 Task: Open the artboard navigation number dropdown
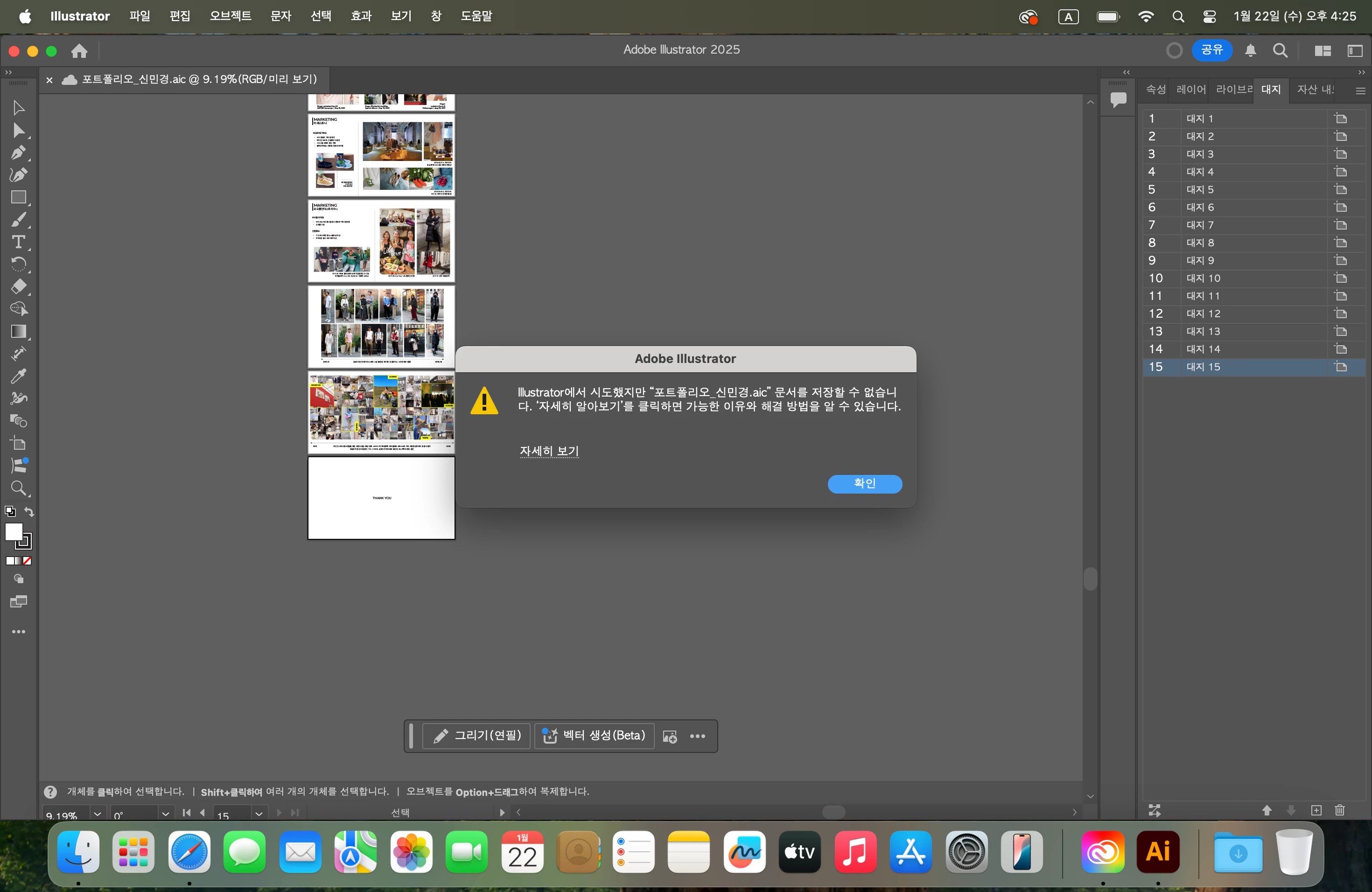point(259,814)
